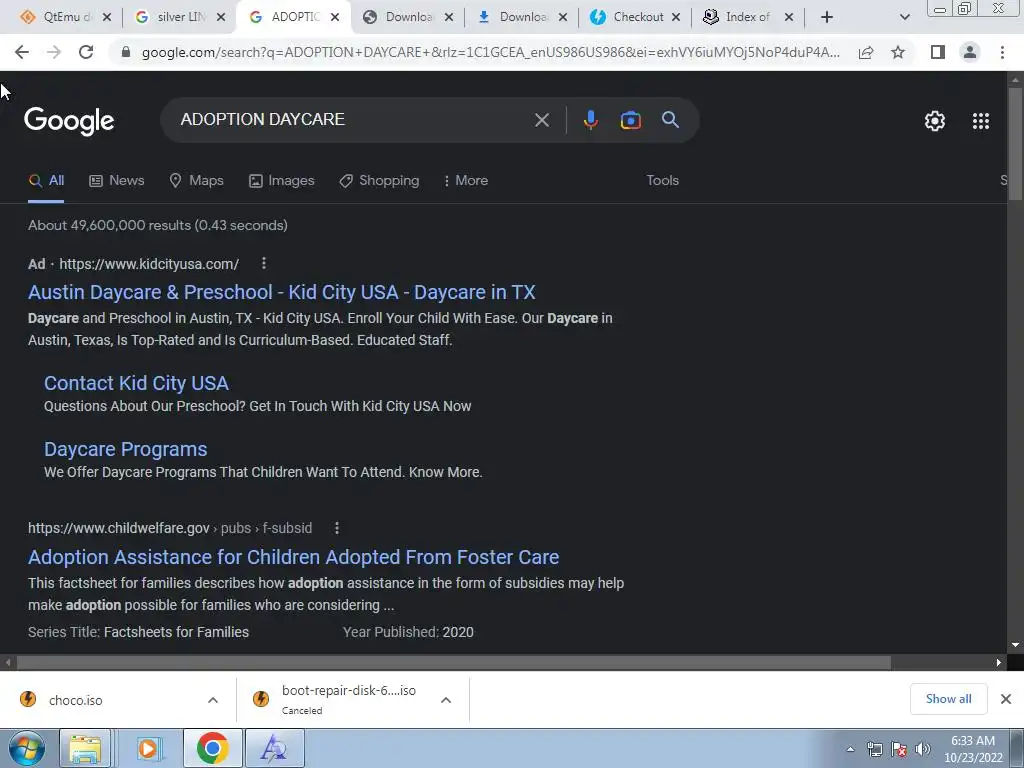The height and width of the screenshot is (768, 1024).
Task: Open the taskbar clock showing 6:33 AM
Action: [972, 749]
